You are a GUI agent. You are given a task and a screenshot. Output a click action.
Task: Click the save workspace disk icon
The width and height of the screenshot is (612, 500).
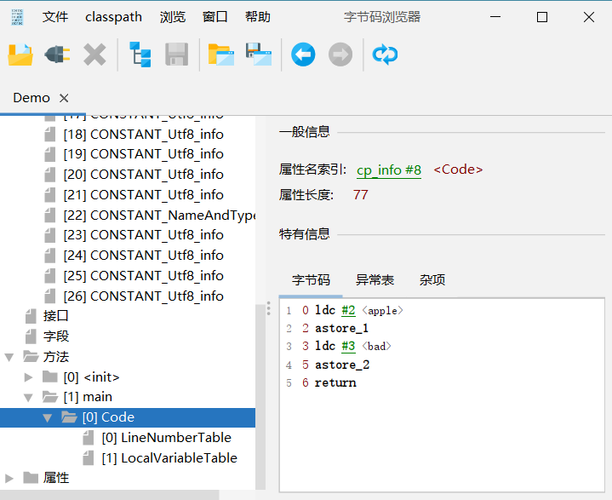click(x=258, y=54)
